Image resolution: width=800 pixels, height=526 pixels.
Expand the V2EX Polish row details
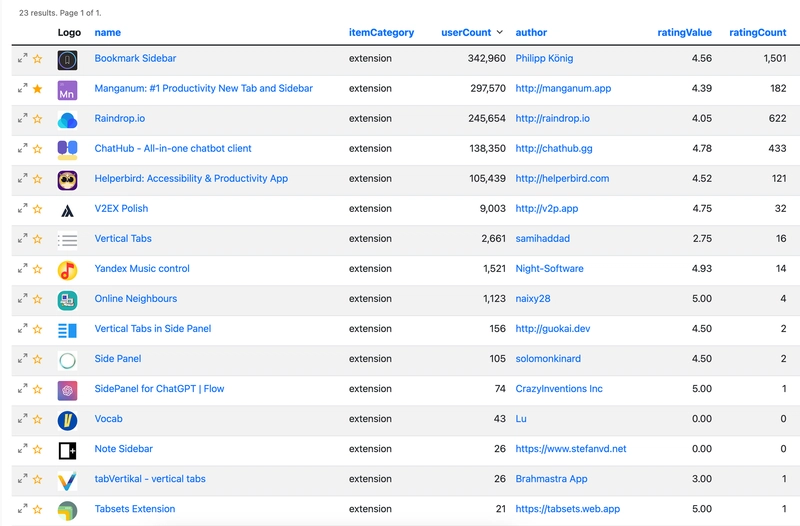[x=22, y=208]
